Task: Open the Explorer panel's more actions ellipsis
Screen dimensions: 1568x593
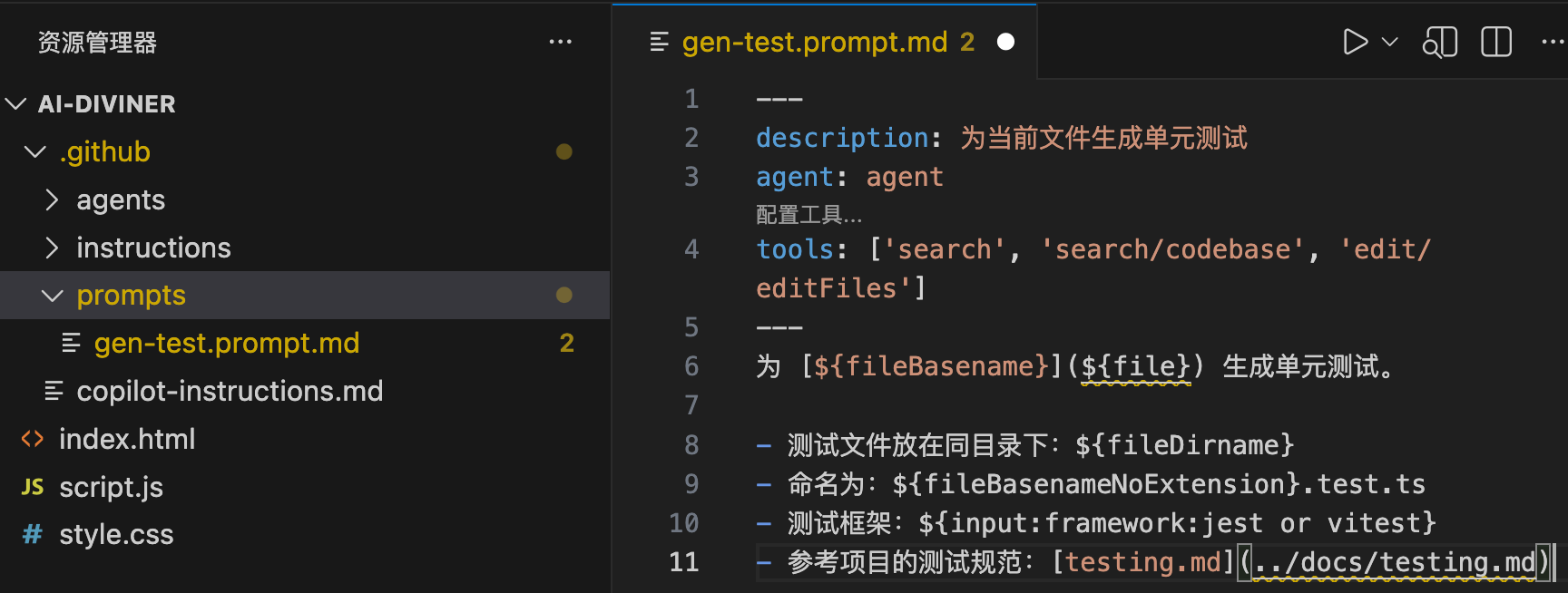Action: click(561, 42)
